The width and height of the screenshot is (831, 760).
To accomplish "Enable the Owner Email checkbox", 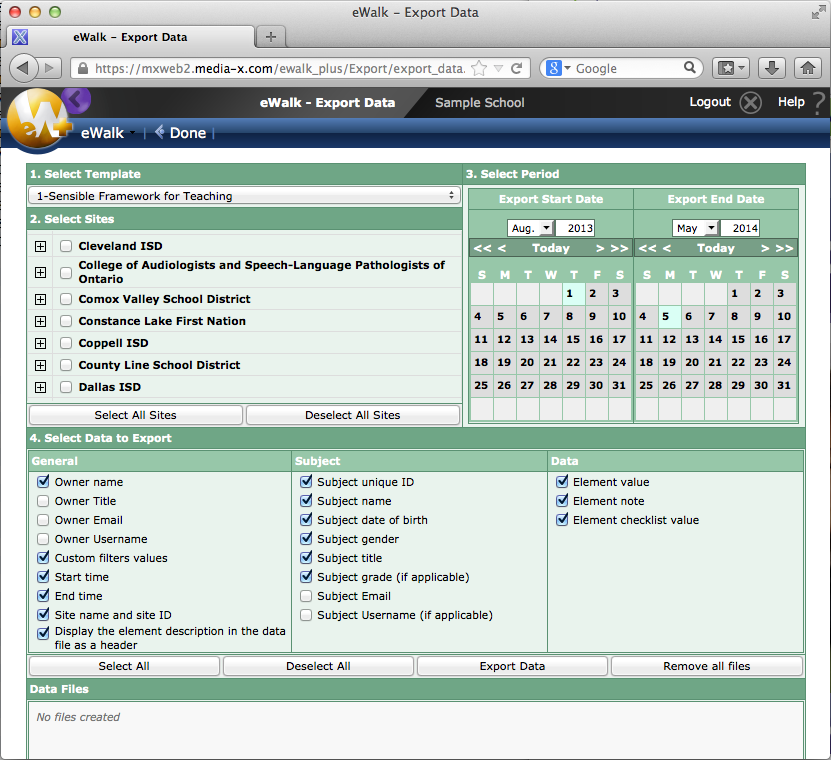I will coord(43,520).
